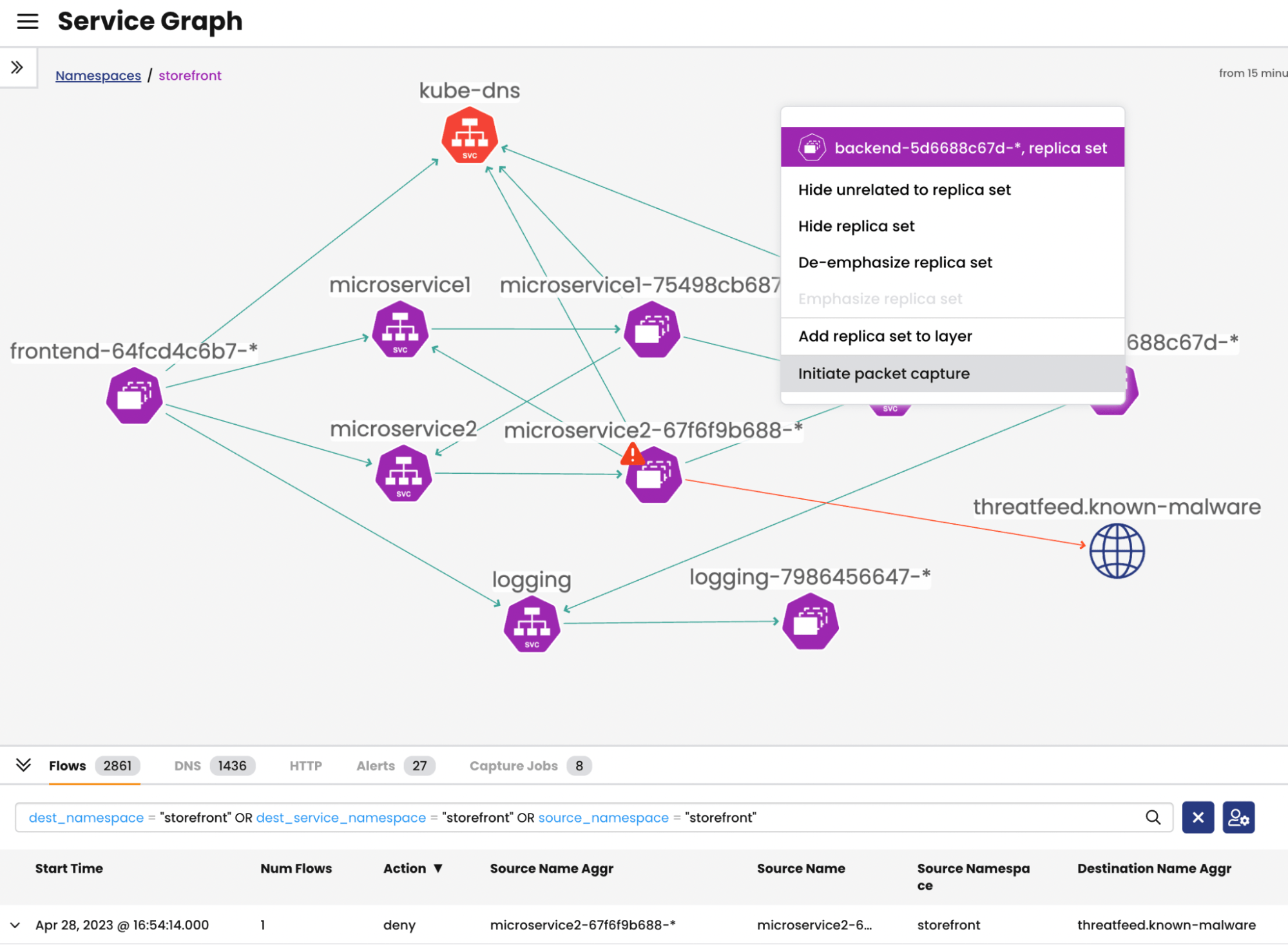Click the Apr 28, 2023 @ 16:54:14.000 timestamp
Viewport: 1288px width, 945px height.
click(122, 925)
